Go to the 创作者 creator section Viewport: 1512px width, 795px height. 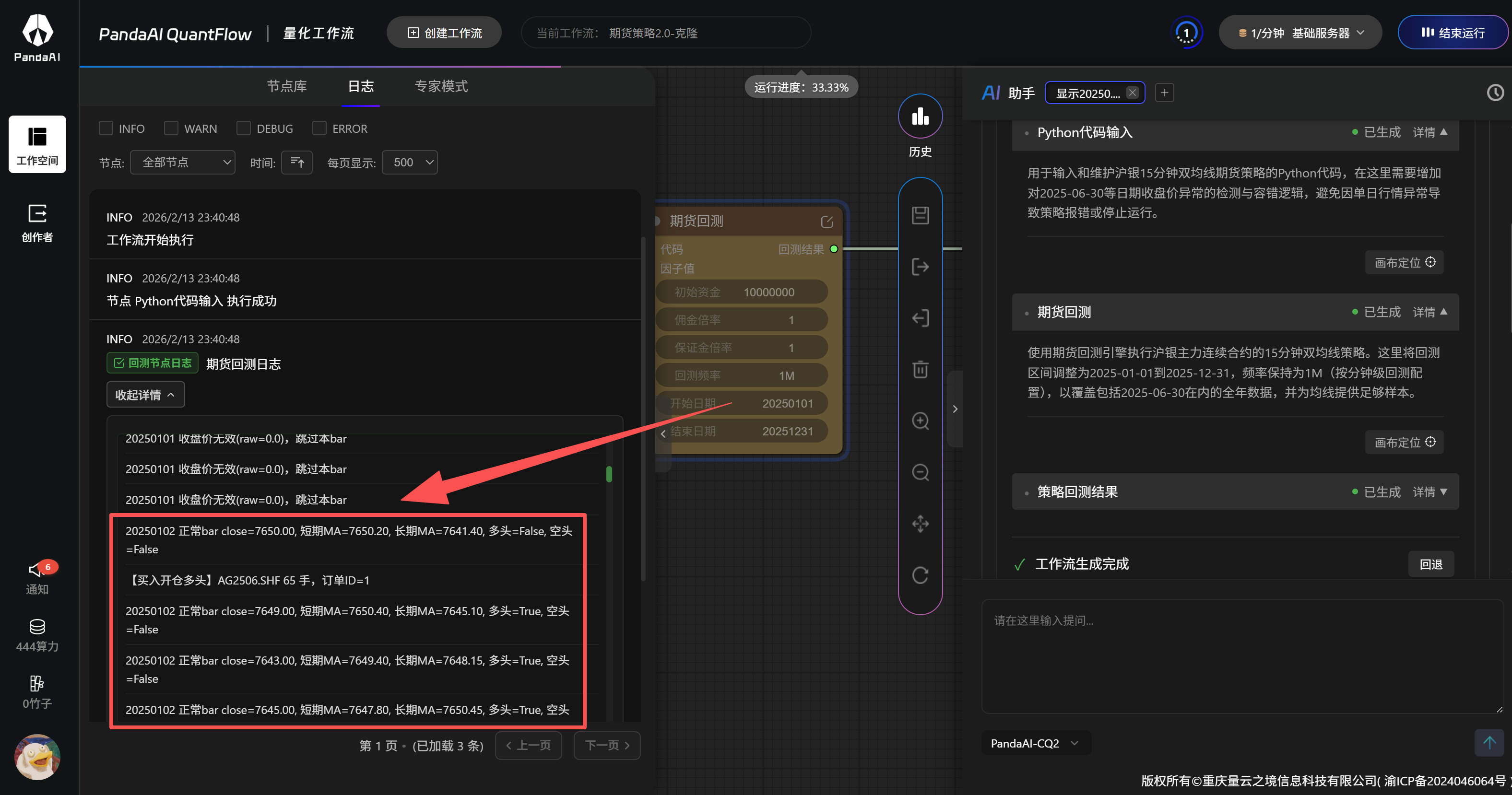tap(37, 223)
